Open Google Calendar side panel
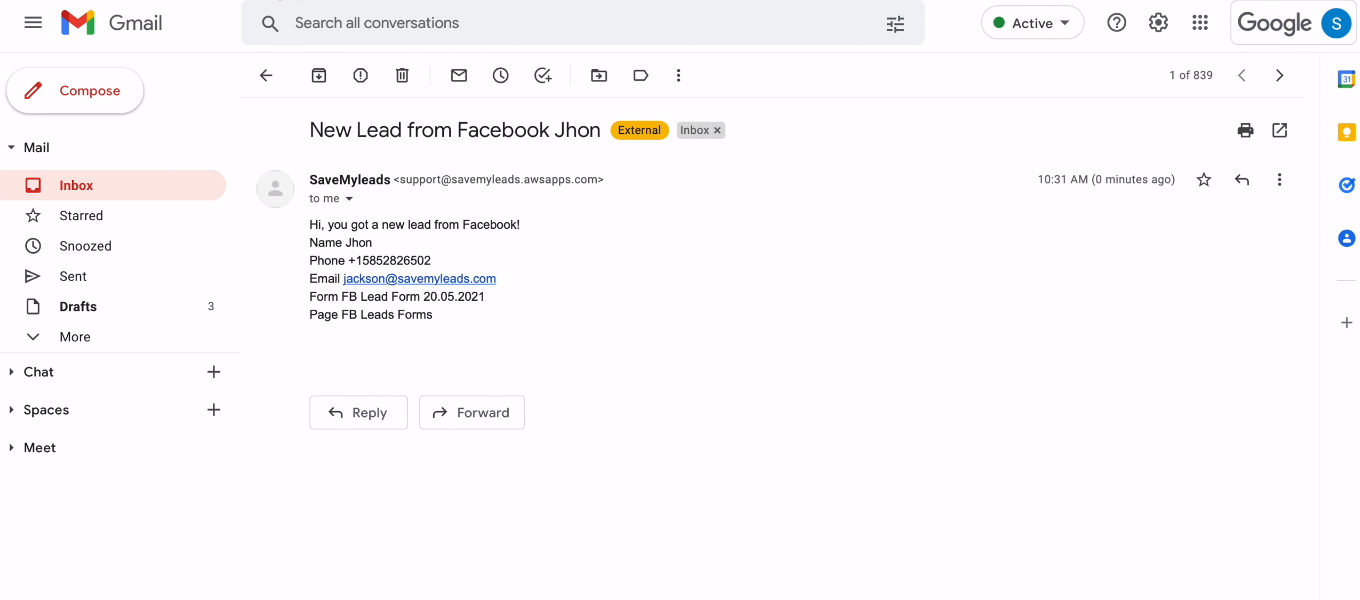This screenshot has width=1360, height=600. [1347, 79]
